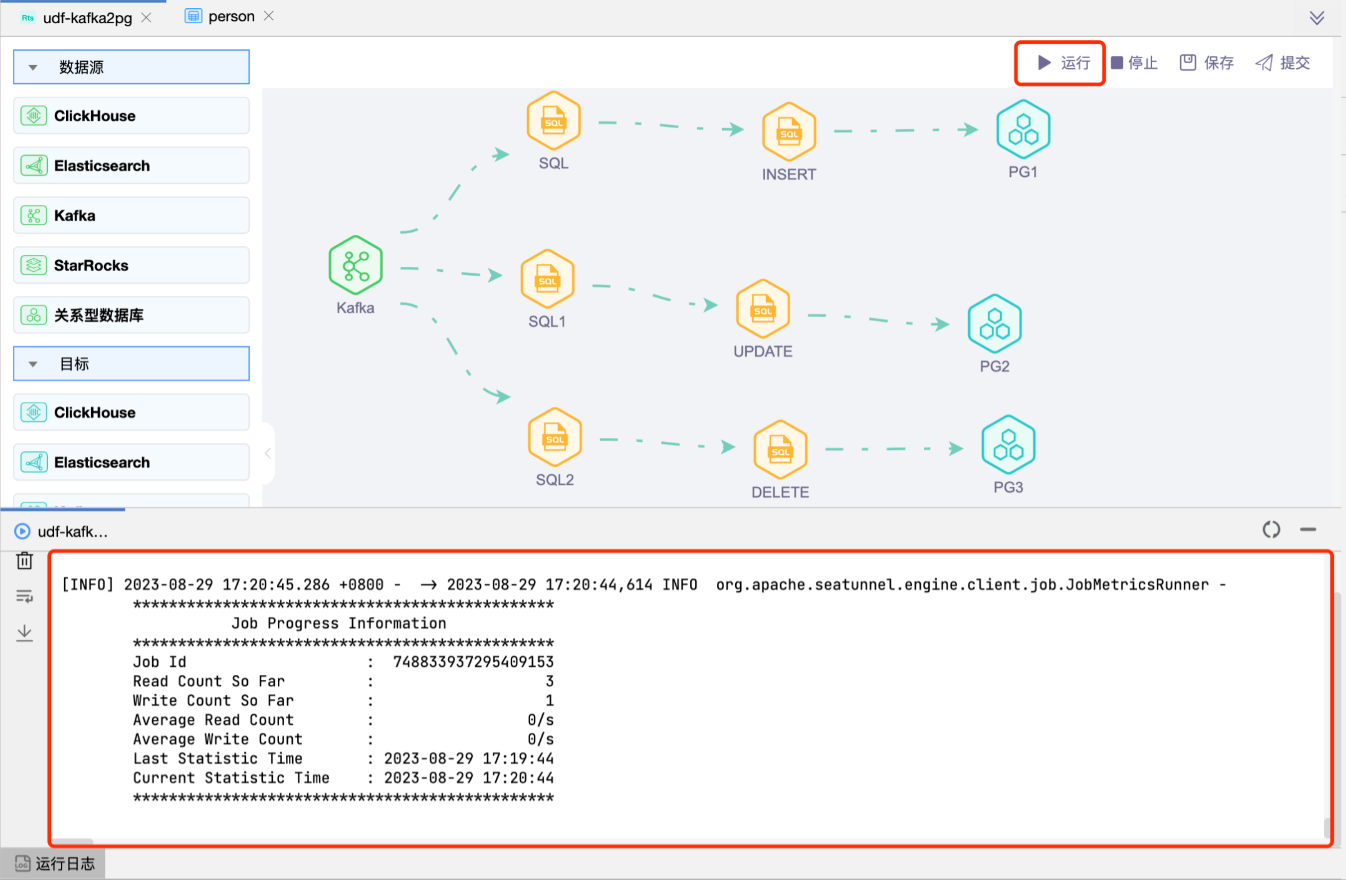Minimize the log panel with the dash icon
The height and width of the screenshot is (880, 1346).
(1307, 530)
